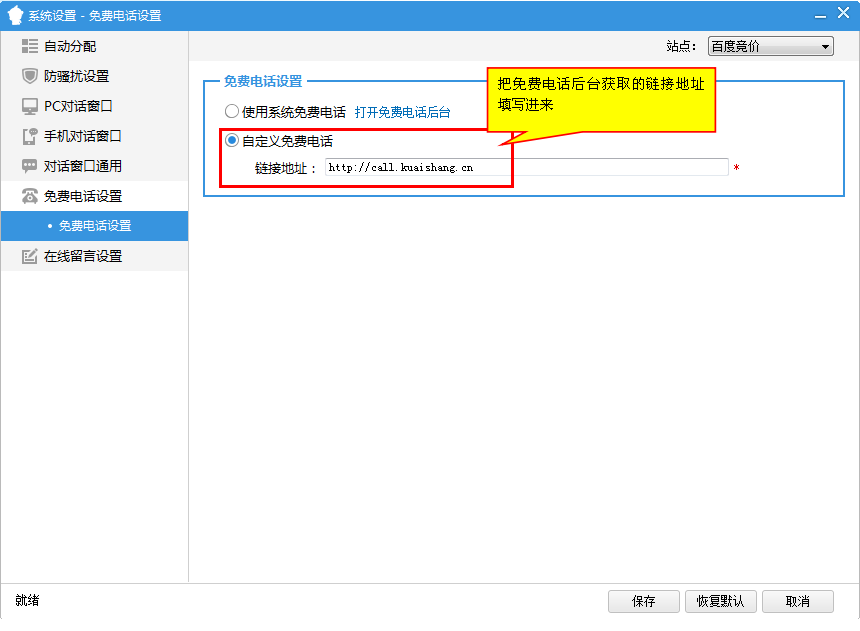The height and width of the screenshot is (631, 860).
Task: Click the 自动分配 grid icon in sidebar
Action: 30,46
